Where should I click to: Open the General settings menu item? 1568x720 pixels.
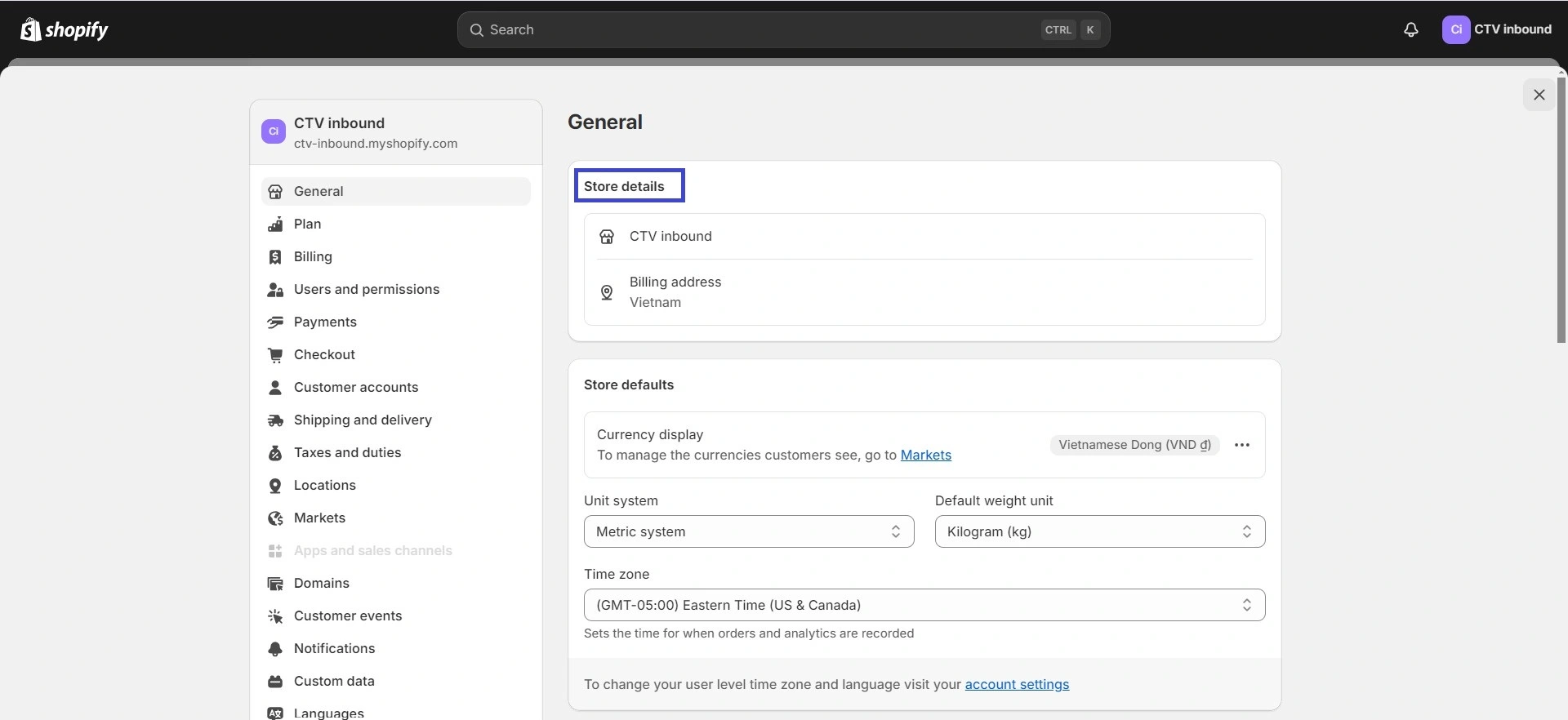tap(396, 191)
